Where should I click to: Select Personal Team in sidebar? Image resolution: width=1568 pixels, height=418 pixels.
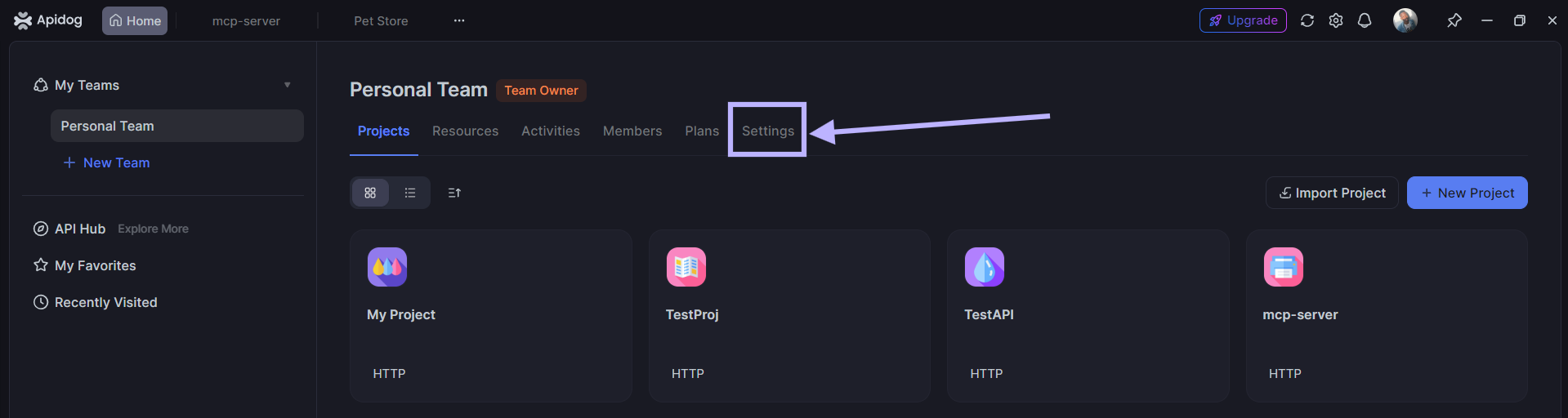pos(177,126)
